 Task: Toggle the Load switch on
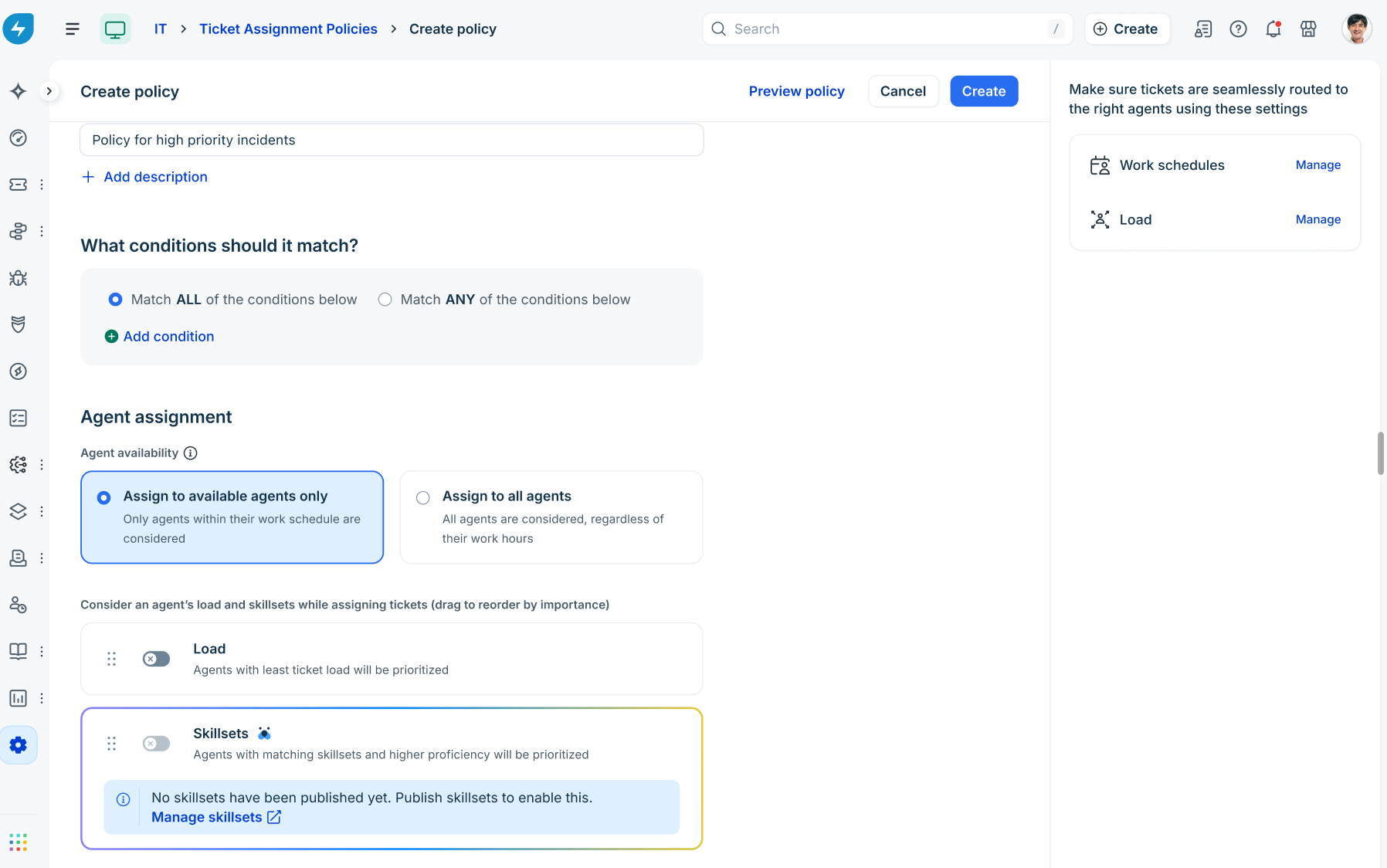[157, 659]
